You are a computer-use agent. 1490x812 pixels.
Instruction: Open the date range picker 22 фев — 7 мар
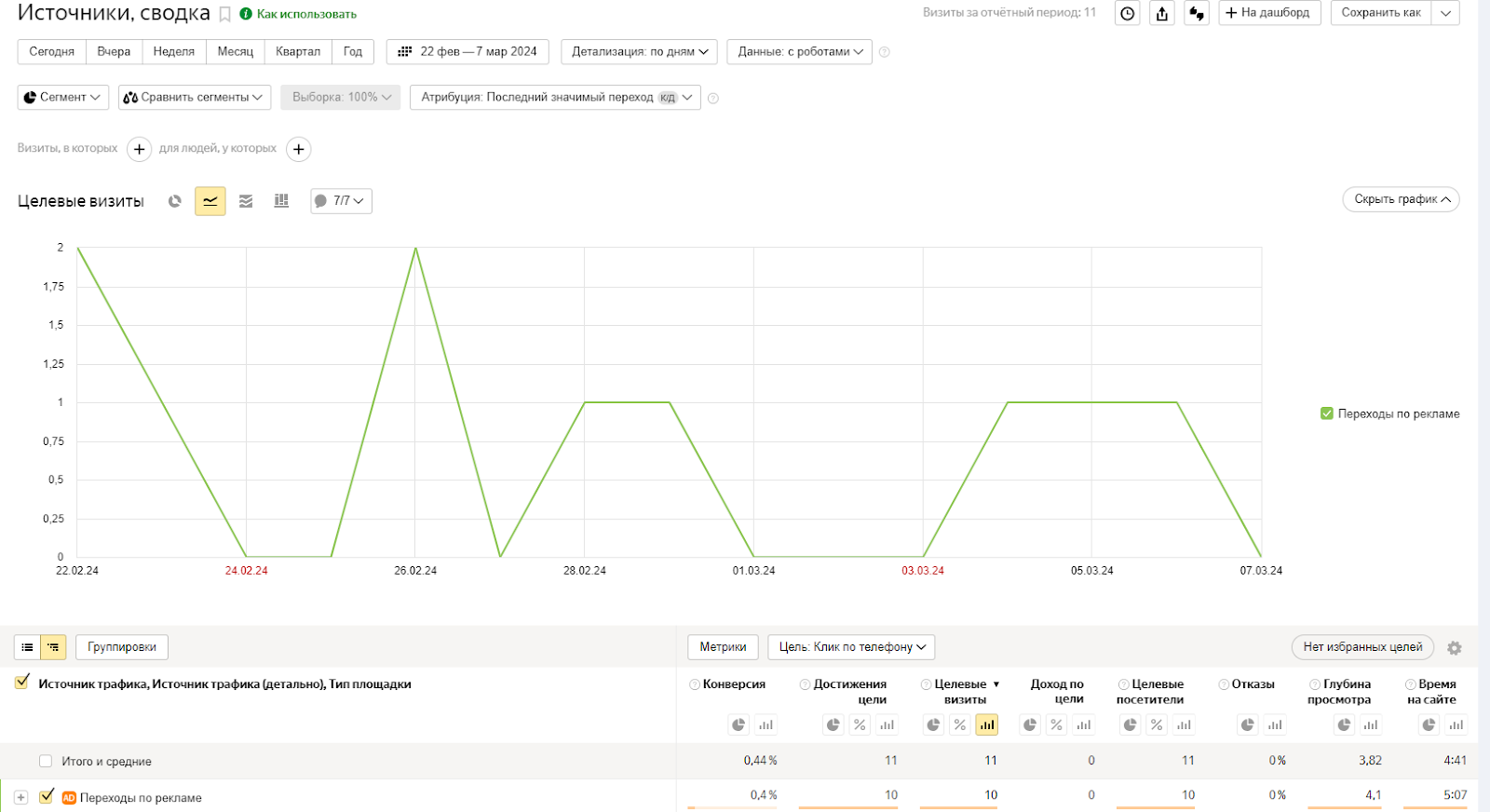pos(467,52)
